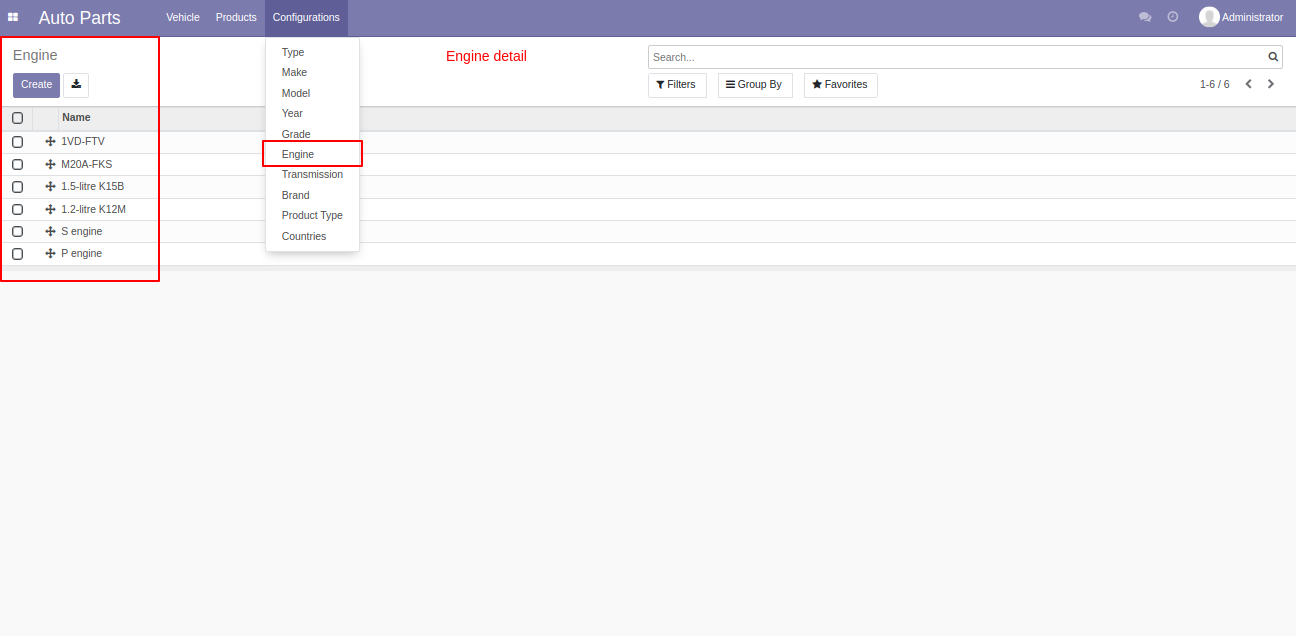Check the 1.5-litre K15B row checkbox
1296x636 pixels.
(x=17, y=187)
